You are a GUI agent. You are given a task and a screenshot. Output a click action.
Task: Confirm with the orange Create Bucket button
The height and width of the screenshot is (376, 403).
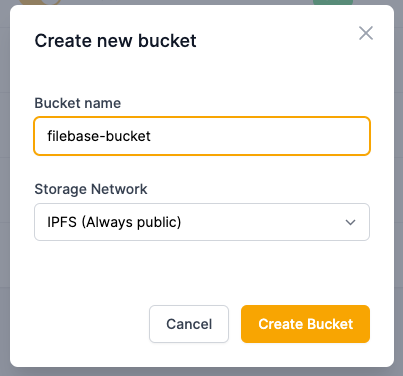point(305,324)
